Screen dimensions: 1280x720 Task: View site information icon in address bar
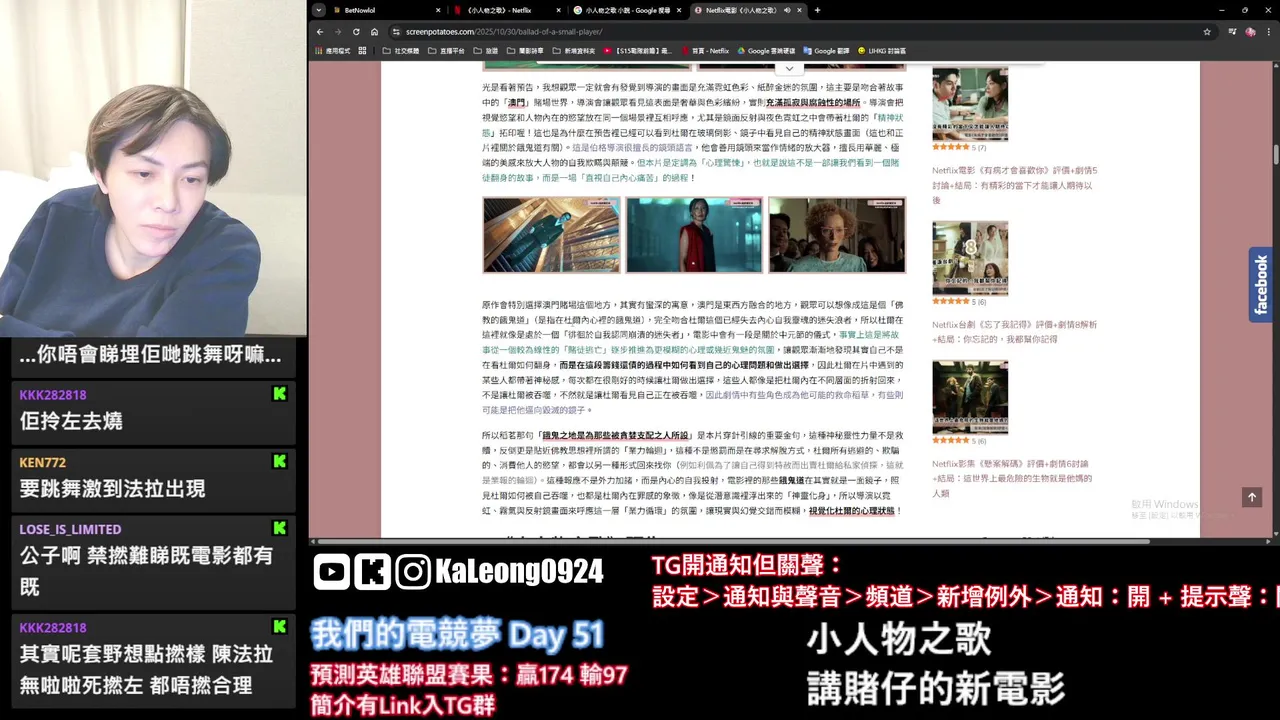(396, 32)
